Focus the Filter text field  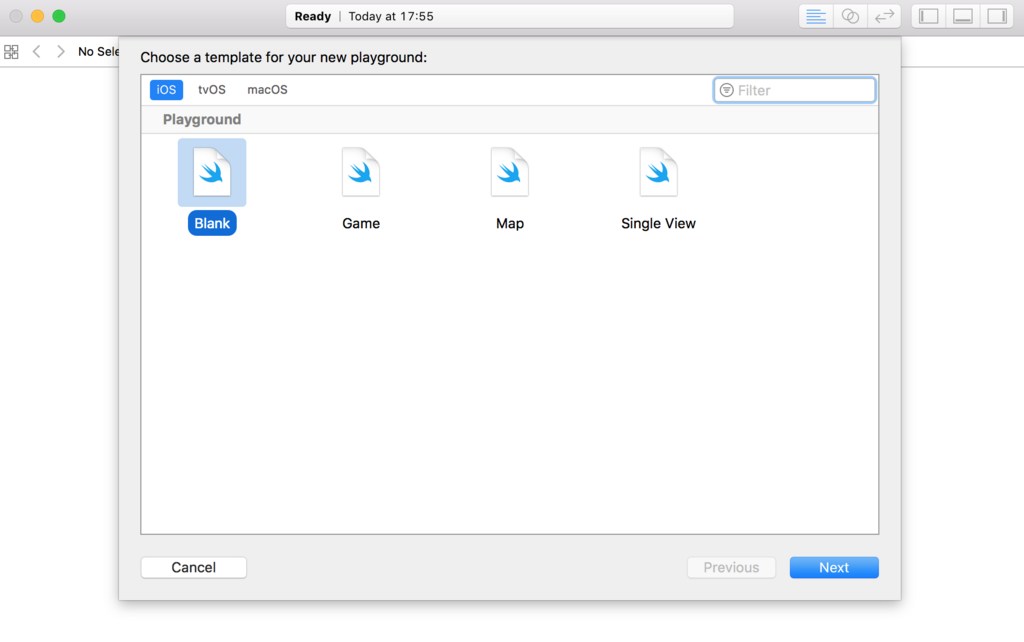point(794,90)
